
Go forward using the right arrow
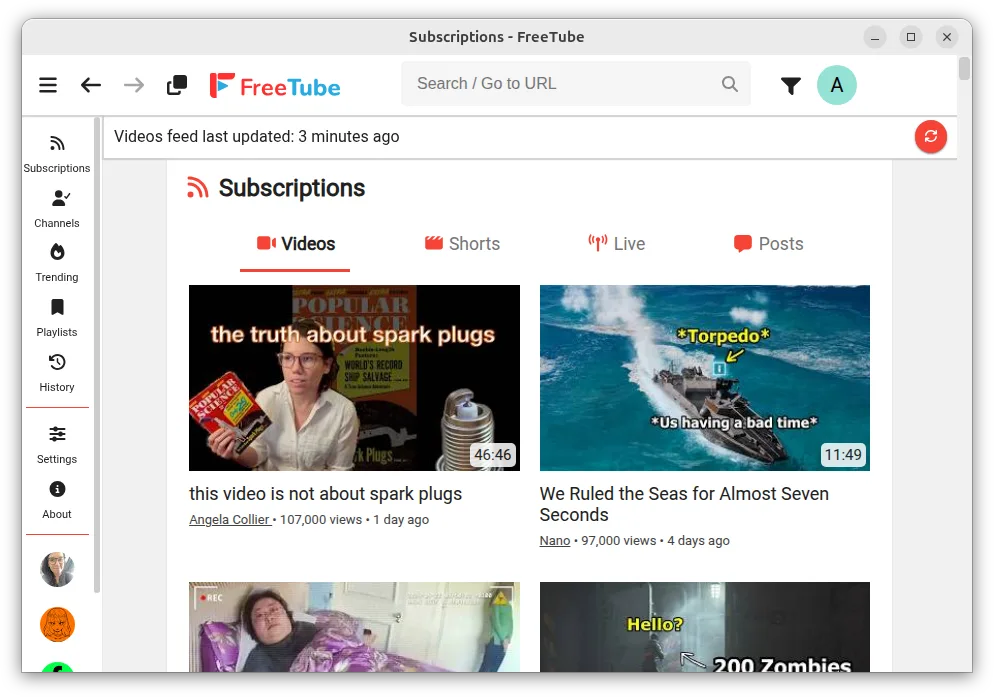click(134, 85)
